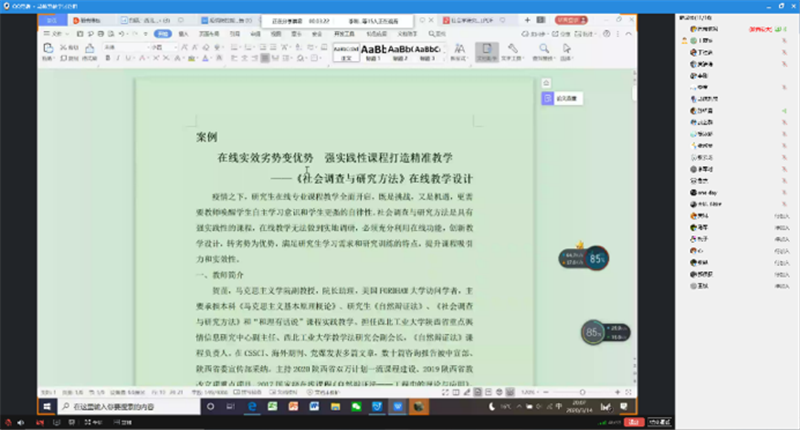This screenshot has height=430, width=800.
Task: Toggle superscript formatting
Action: [156, 58]
